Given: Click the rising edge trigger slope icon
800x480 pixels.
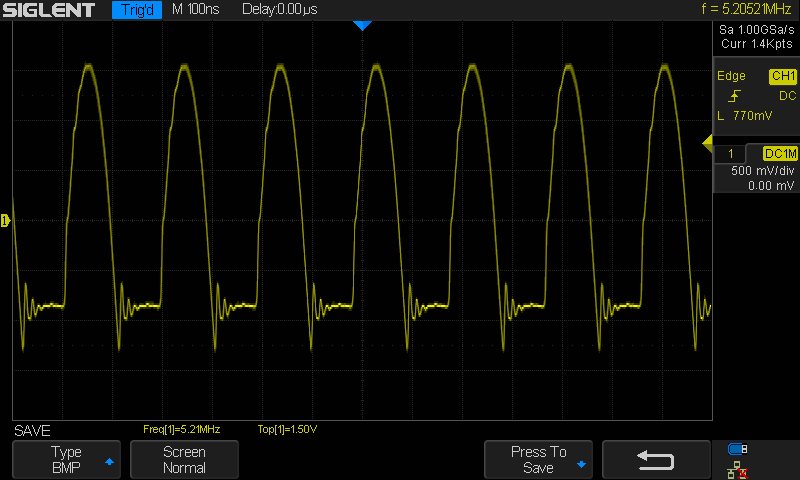Looking at the screenshot, I should pyautogui.click(x=735, y=96).
